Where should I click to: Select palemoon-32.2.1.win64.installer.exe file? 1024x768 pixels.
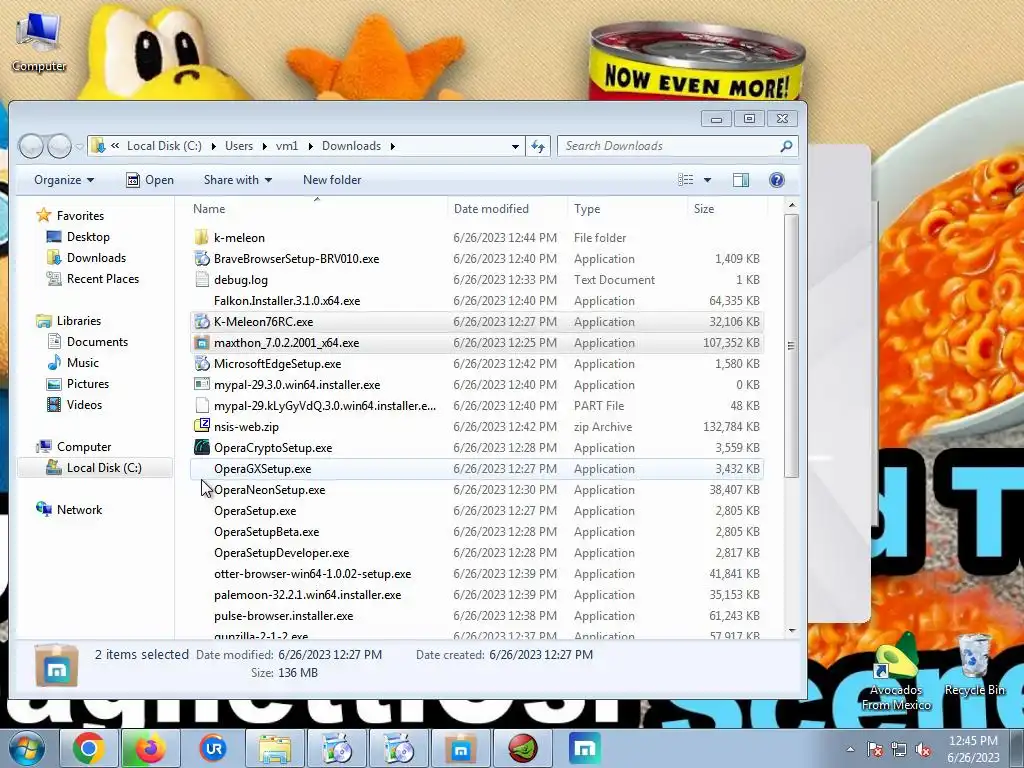(307, 595)
